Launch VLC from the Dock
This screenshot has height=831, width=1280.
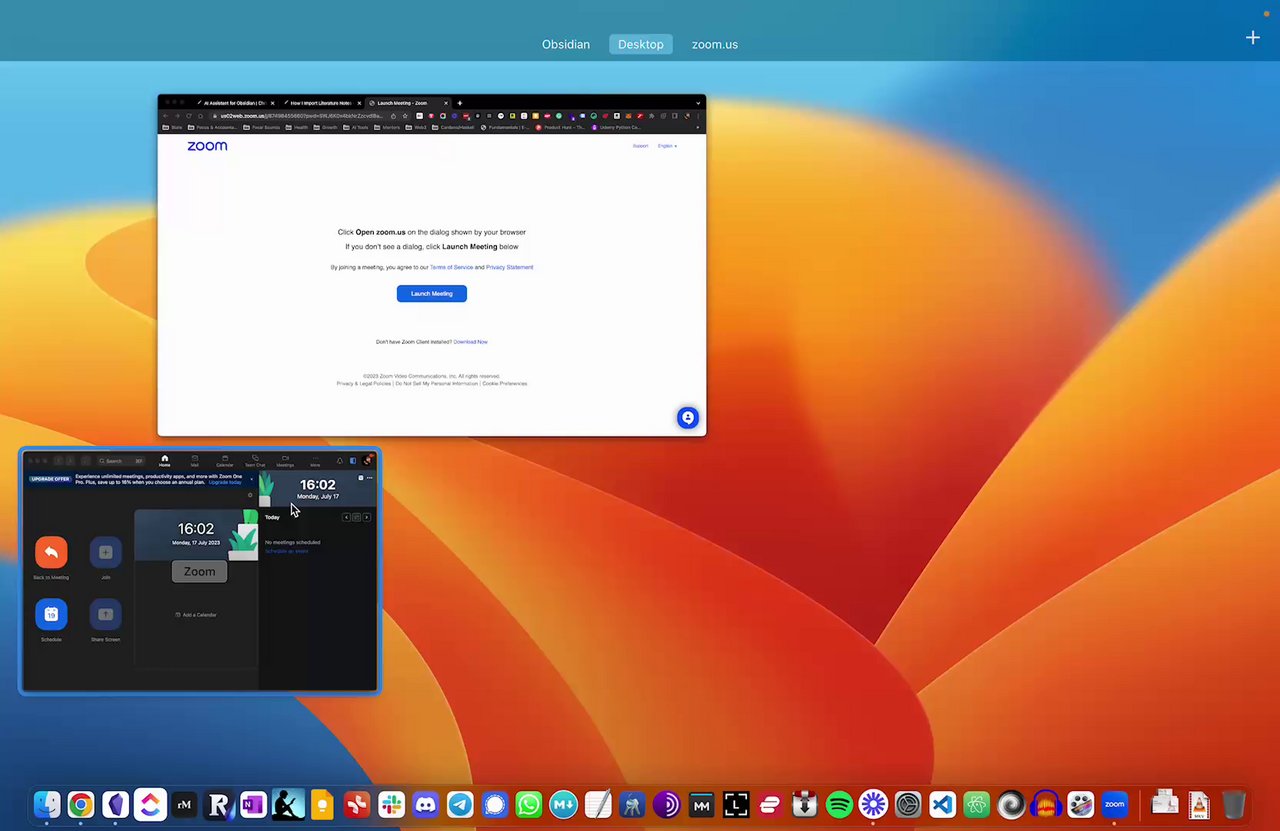click(x=1199, y=804)
